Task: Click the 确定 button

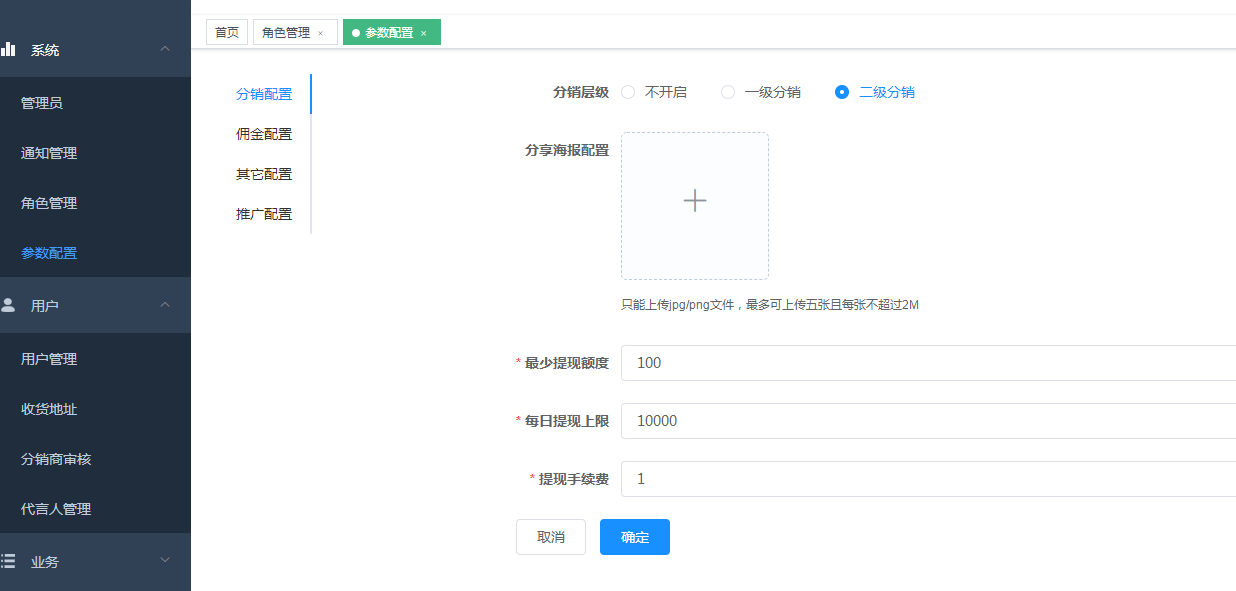Action: (x=635, y=537)
